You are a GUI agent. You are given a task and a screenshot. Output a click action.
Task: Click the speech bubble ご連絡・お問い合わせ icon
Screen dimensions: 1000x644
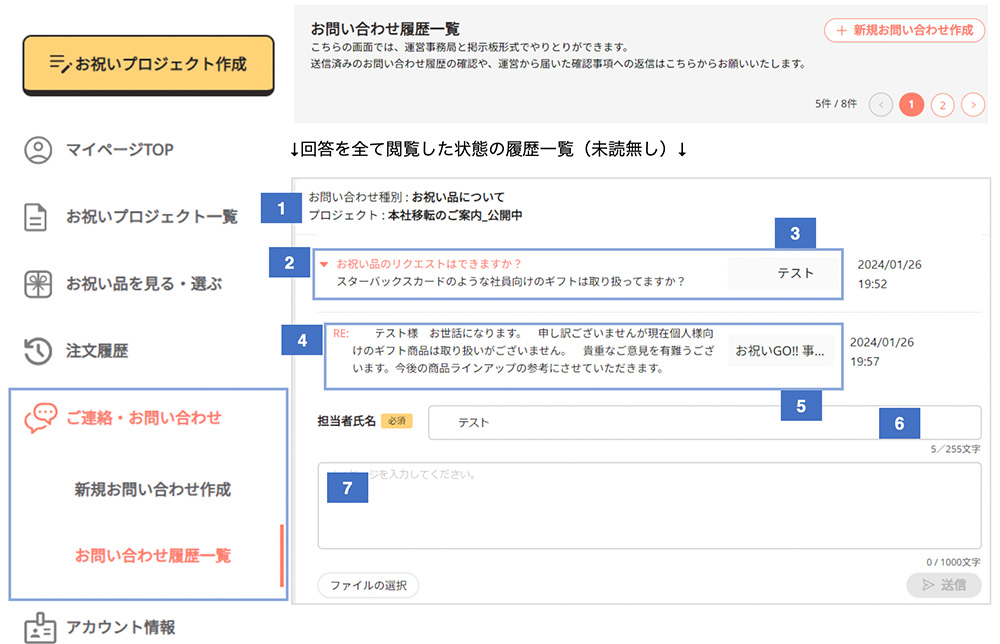(x=40, y=418)
